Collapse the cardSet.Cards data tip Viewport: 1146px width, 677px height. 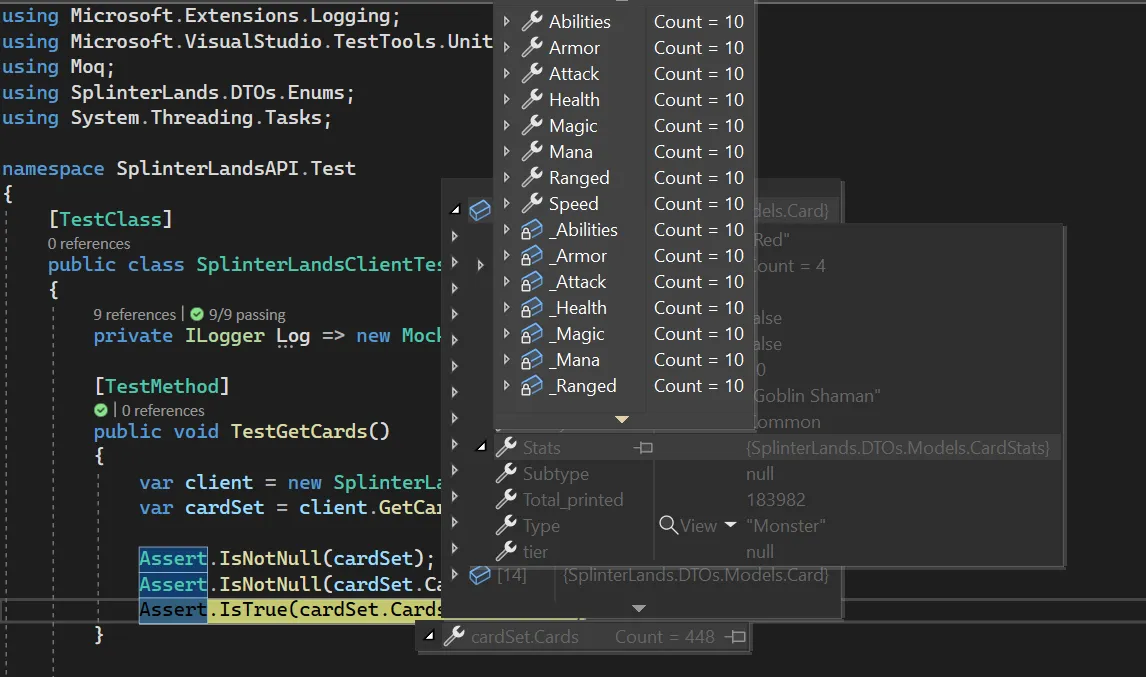click(x=429, y=636)
